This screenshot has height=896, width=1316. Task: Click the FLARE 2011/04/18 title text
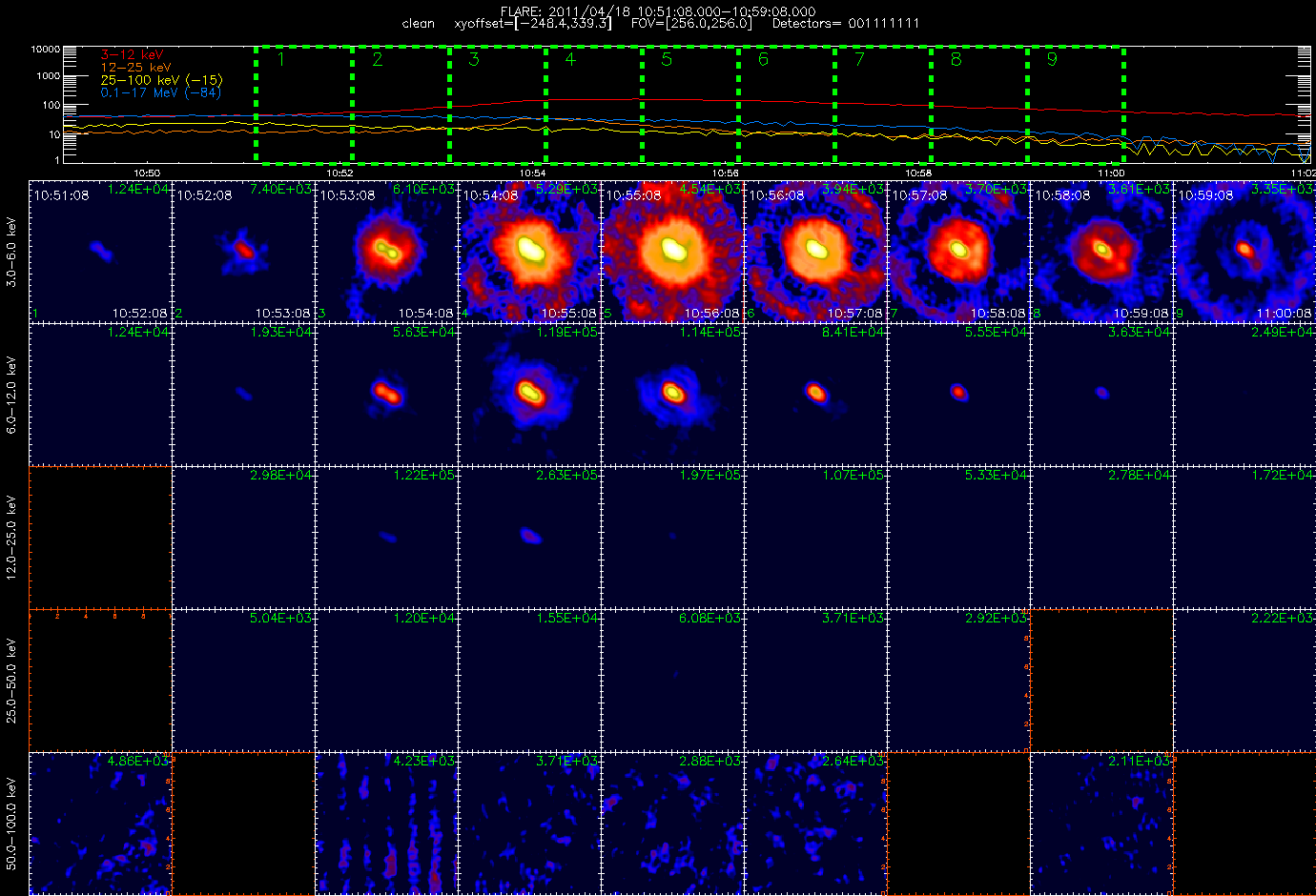pos(658,11)
